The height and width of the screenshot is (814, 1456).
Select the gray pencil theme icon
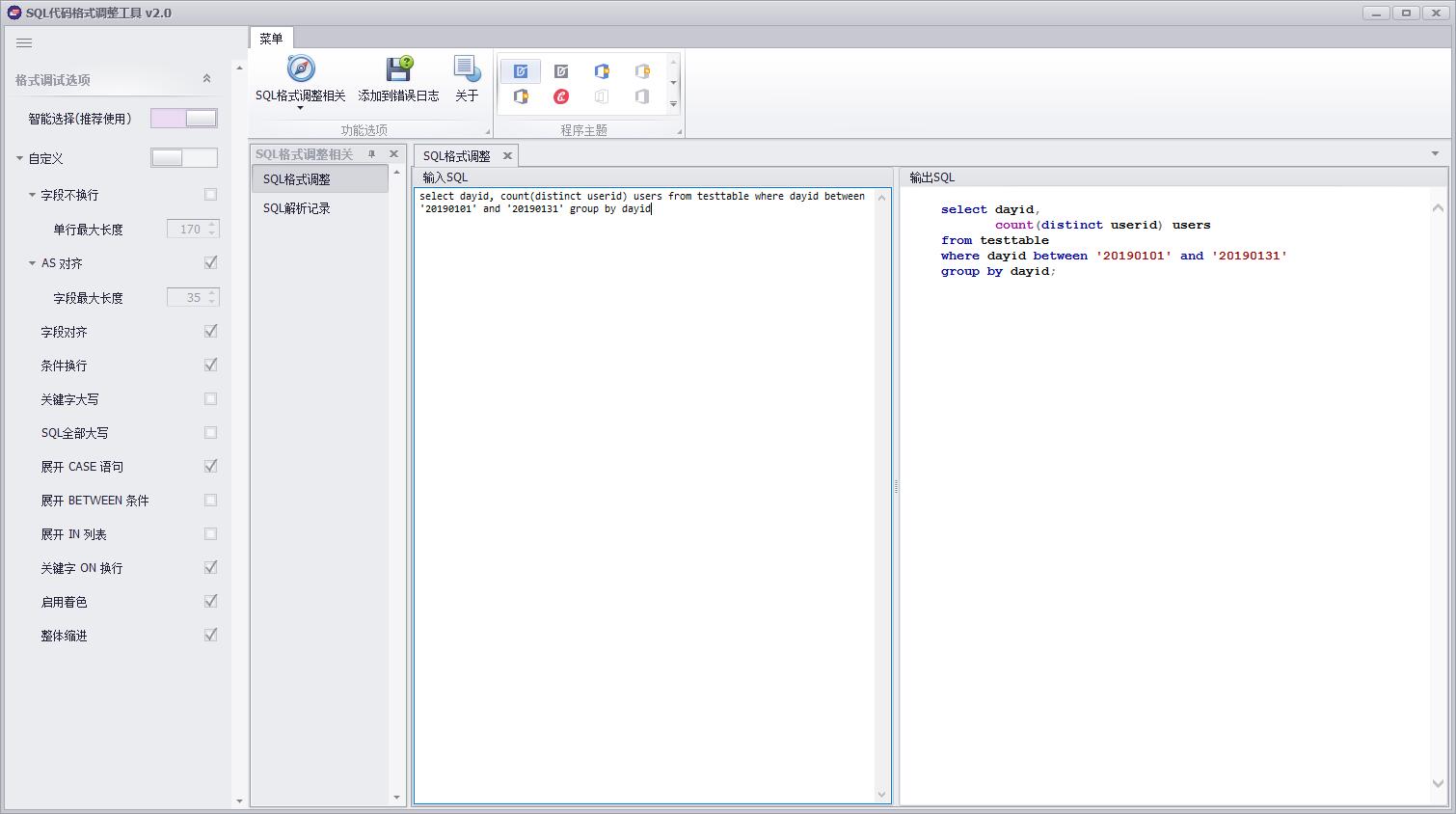[x=561, y=71]
